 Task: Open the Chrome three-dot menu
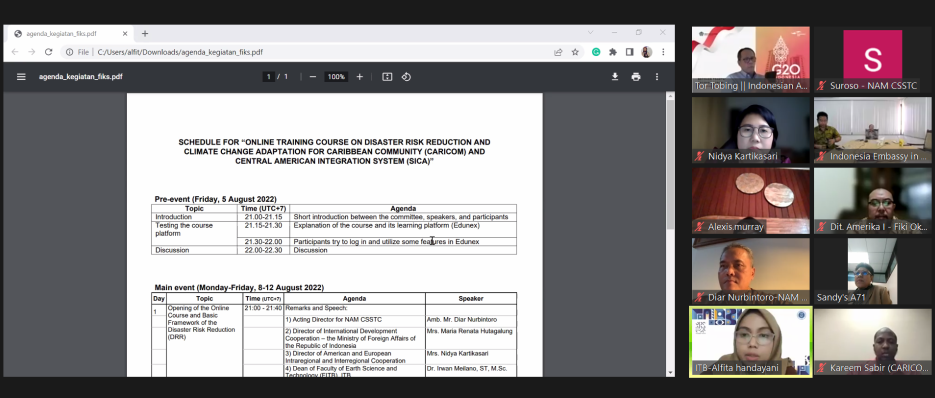click(663, 52)
